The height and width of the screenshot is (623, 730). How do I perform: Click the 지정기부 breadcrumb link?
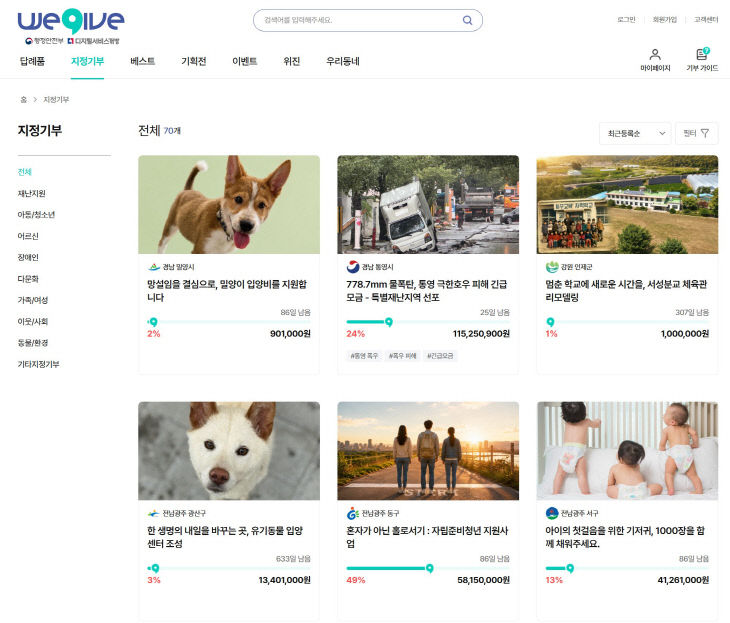56,100
